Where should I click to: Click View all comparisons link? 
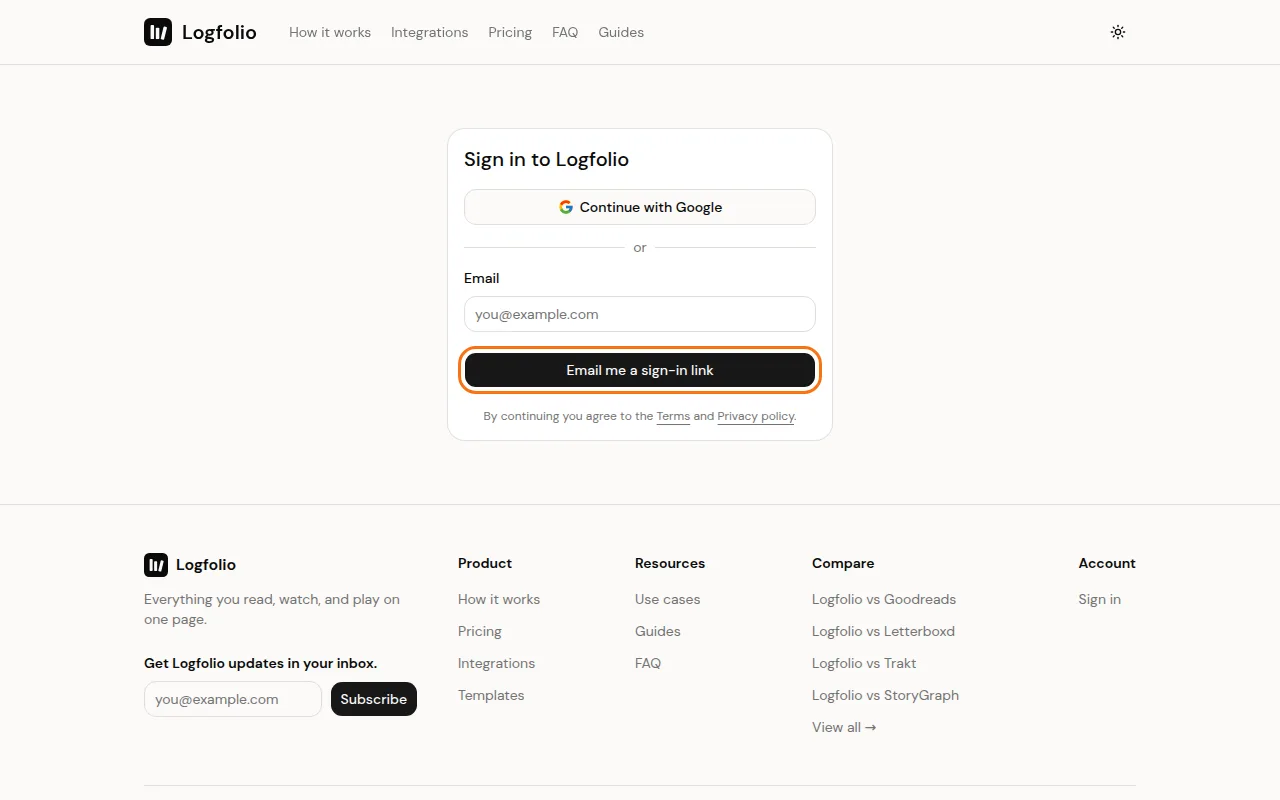[x=844, y=727]
